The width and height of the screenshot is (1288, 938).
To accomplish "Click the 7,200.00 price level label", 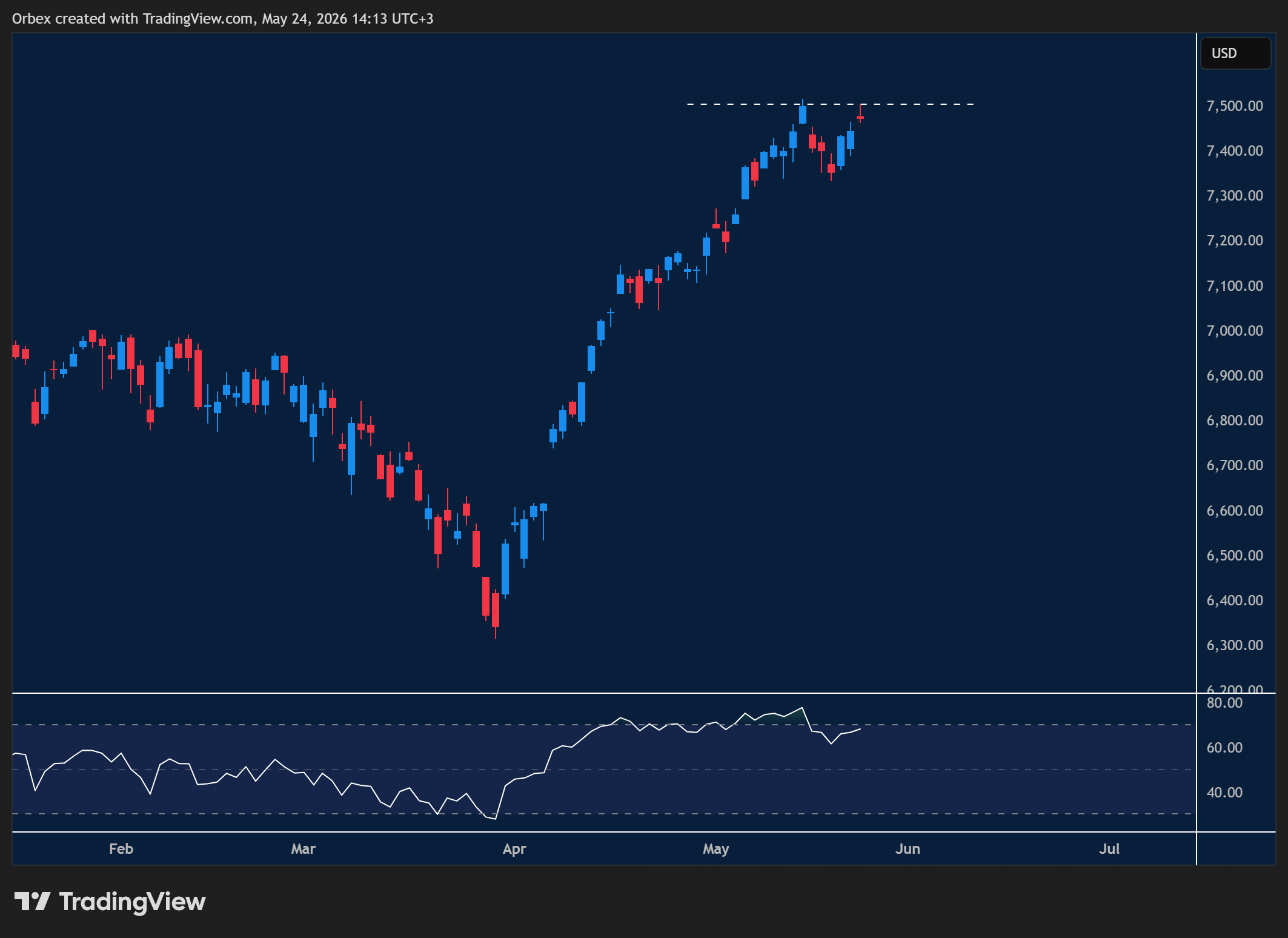I will pyautogui.click(x=1235, y=241).
